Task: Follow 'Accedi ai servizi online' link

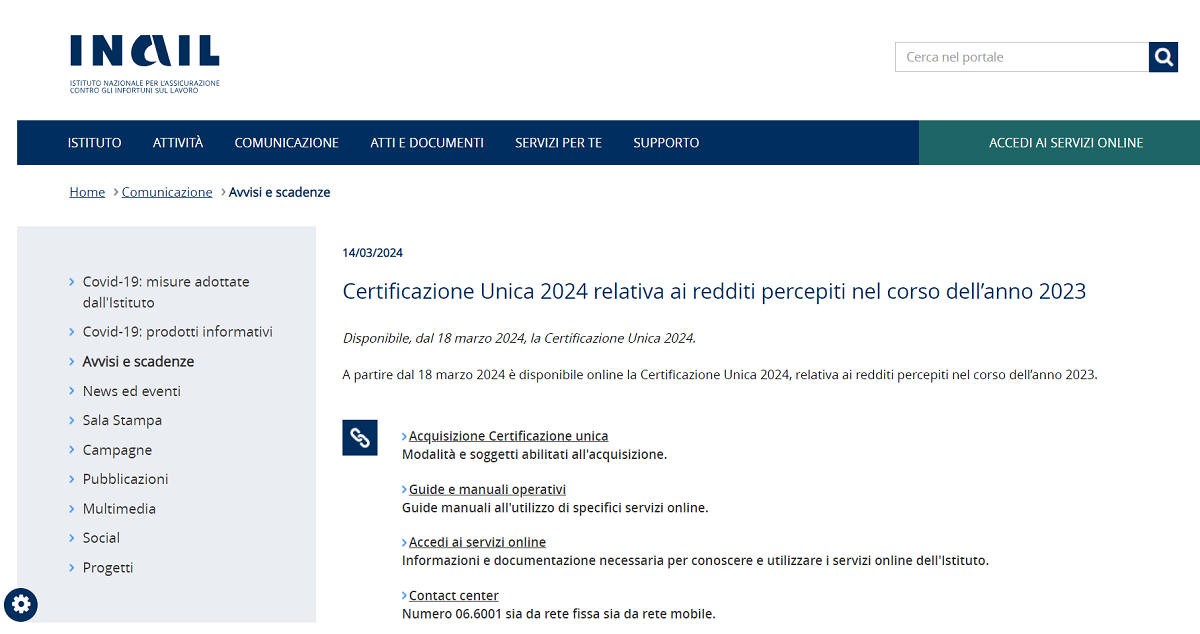Action: point(477,542)
